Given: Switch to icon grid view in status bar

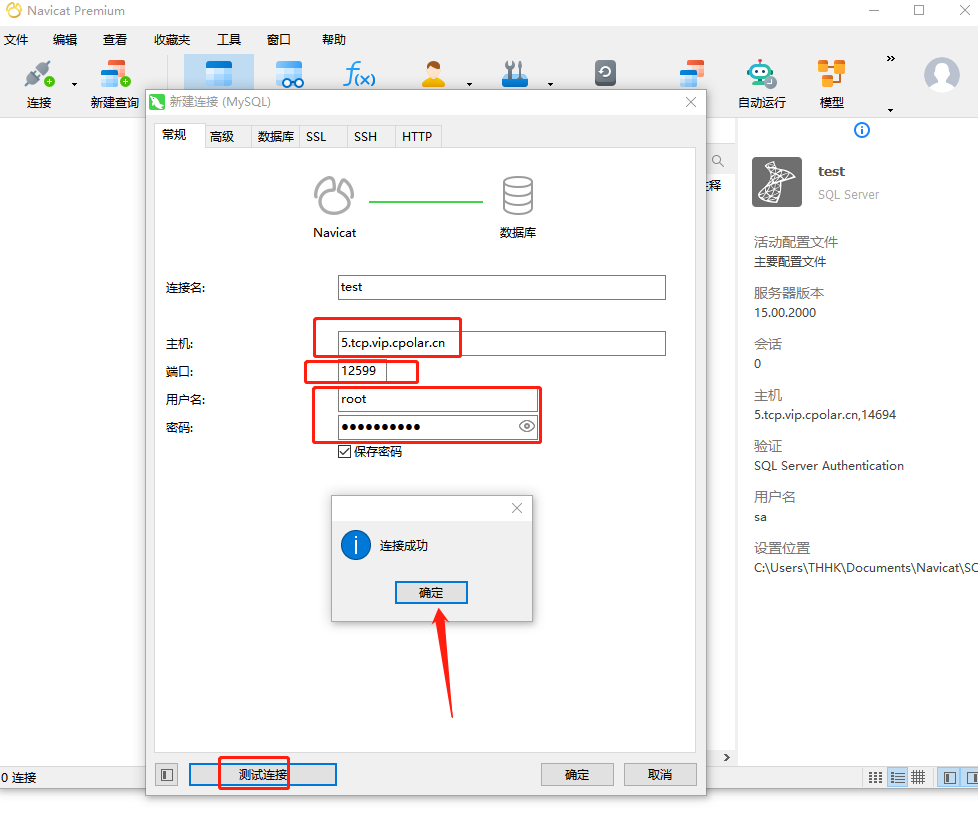Looking at the screenshot, I should coord(875,777).
